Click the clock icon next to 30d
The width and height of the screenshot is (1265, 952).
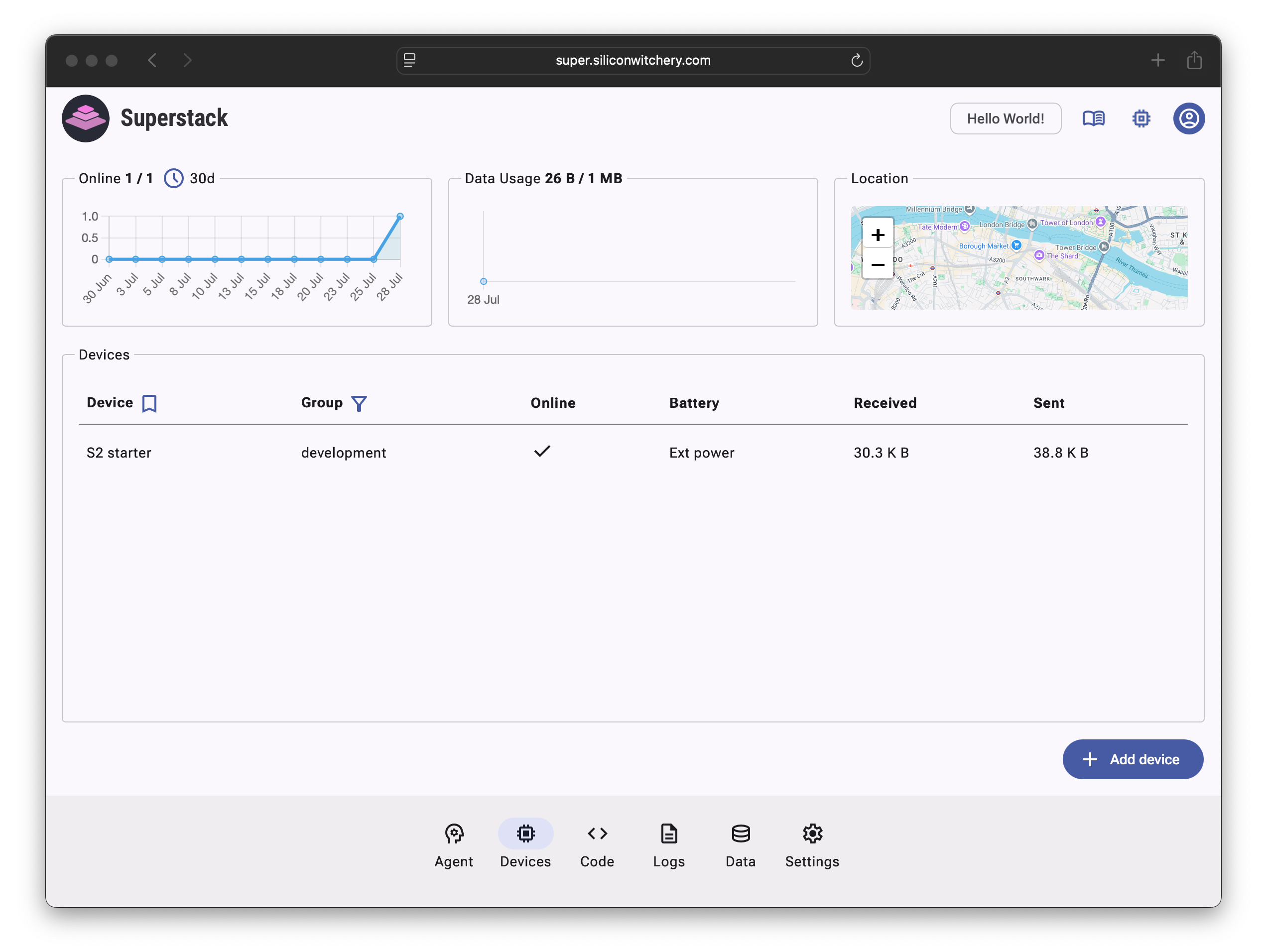click(x=173, y=178)
